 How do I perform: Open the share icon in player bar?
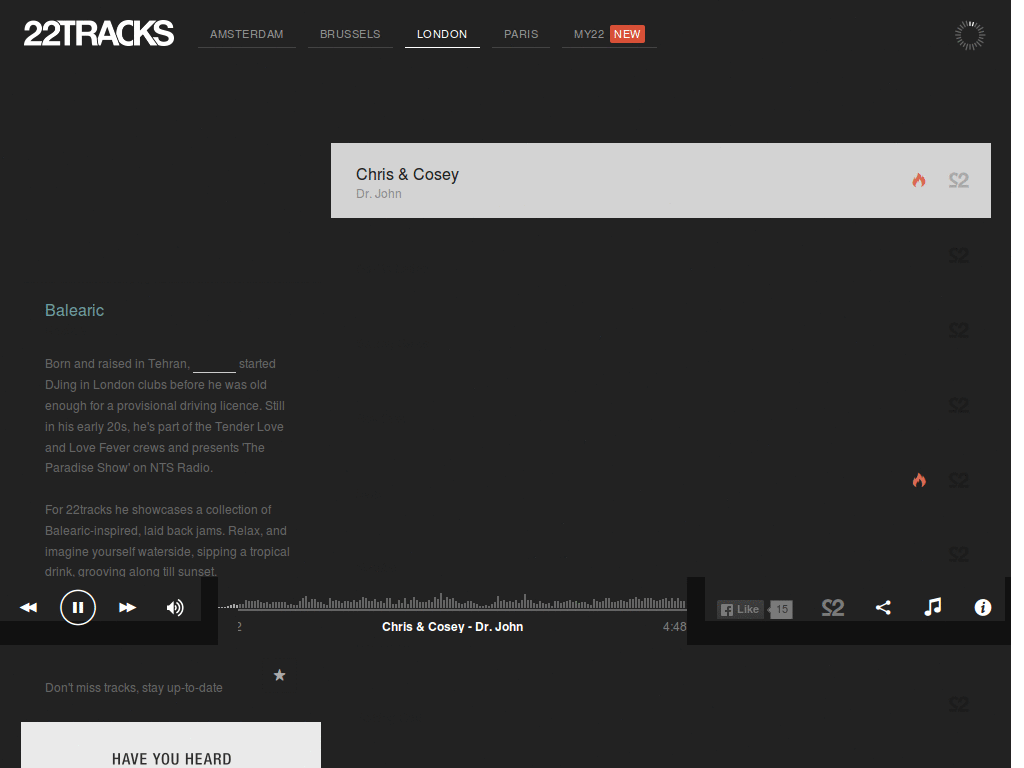click(883, 608)
